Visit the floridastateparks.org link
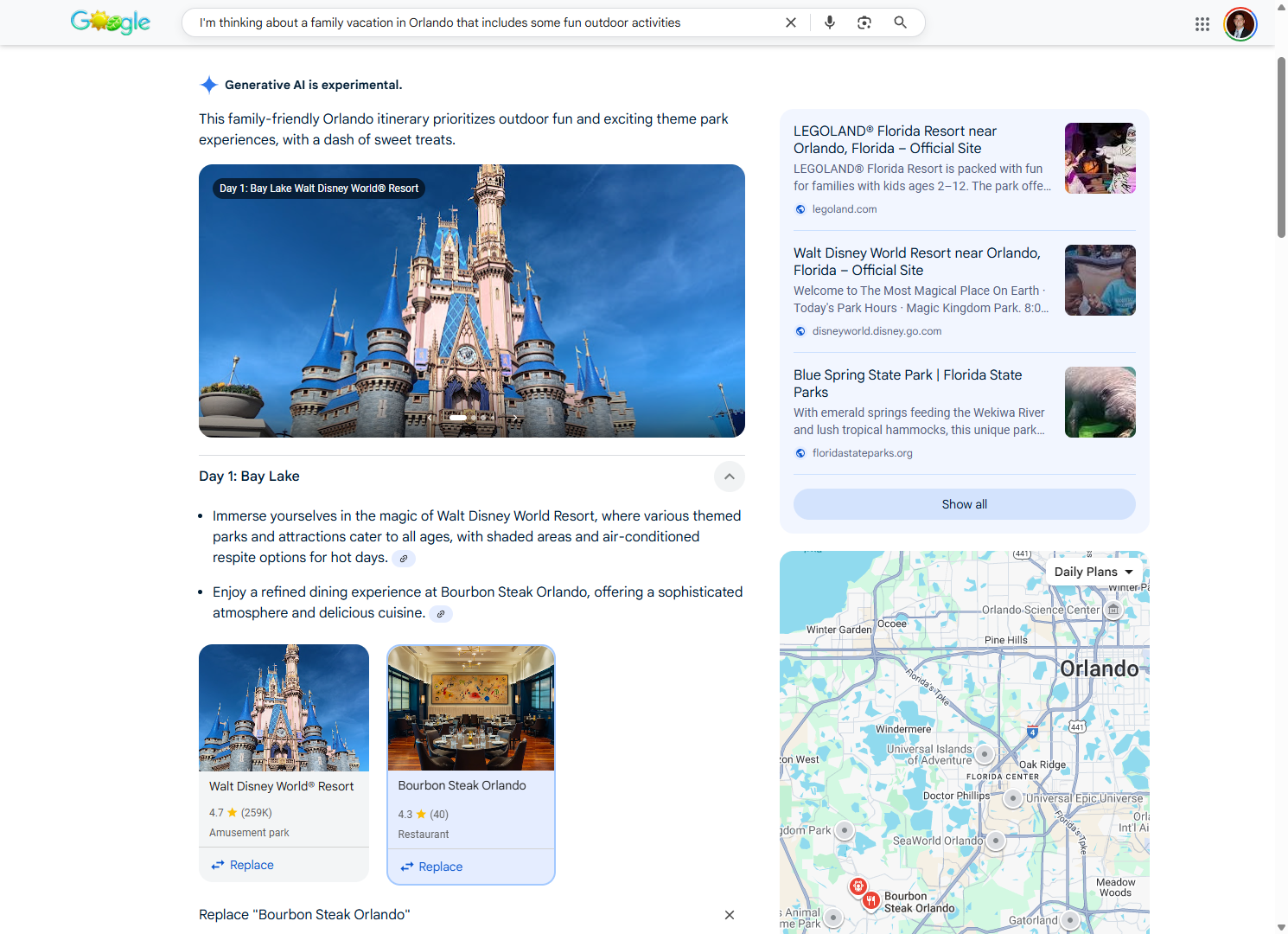Screen dimensions: 1288x934 click(862, 452)
